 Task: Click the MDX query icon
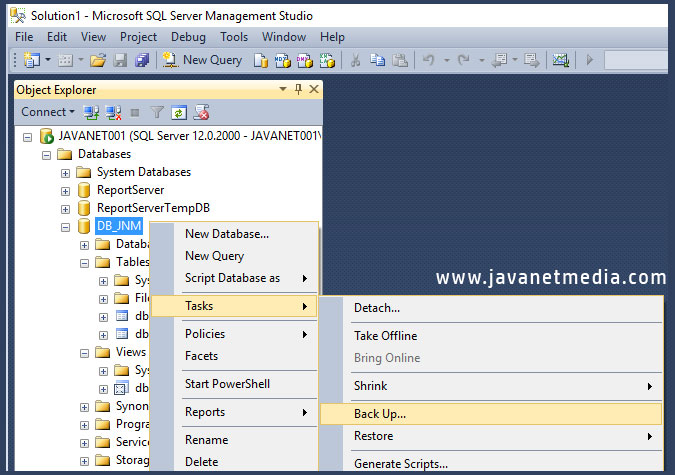tap(283, 60)
